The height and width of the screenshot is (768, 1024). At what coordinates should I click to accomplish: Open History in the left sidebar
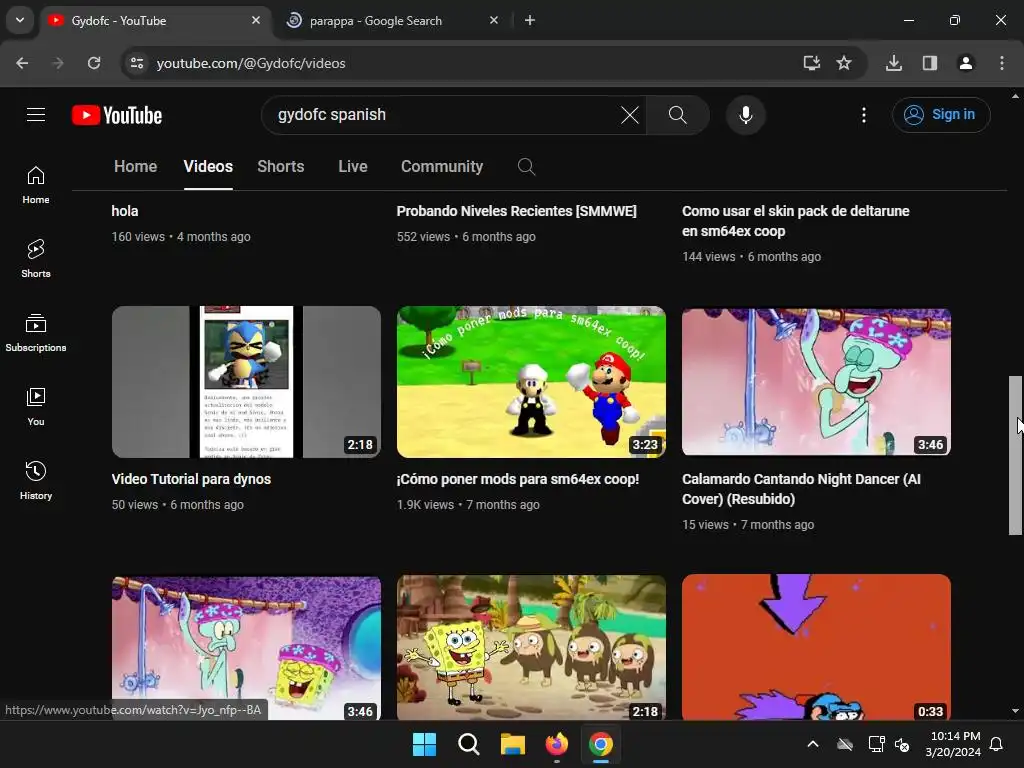pyautogui.click(x=36, y=481)
